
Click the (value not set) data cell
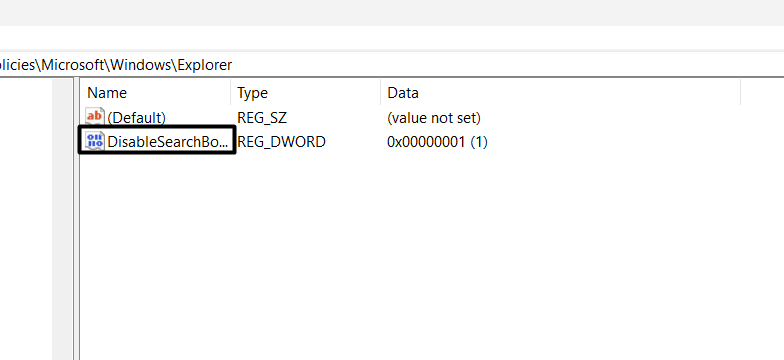click(x=434, y=118)
